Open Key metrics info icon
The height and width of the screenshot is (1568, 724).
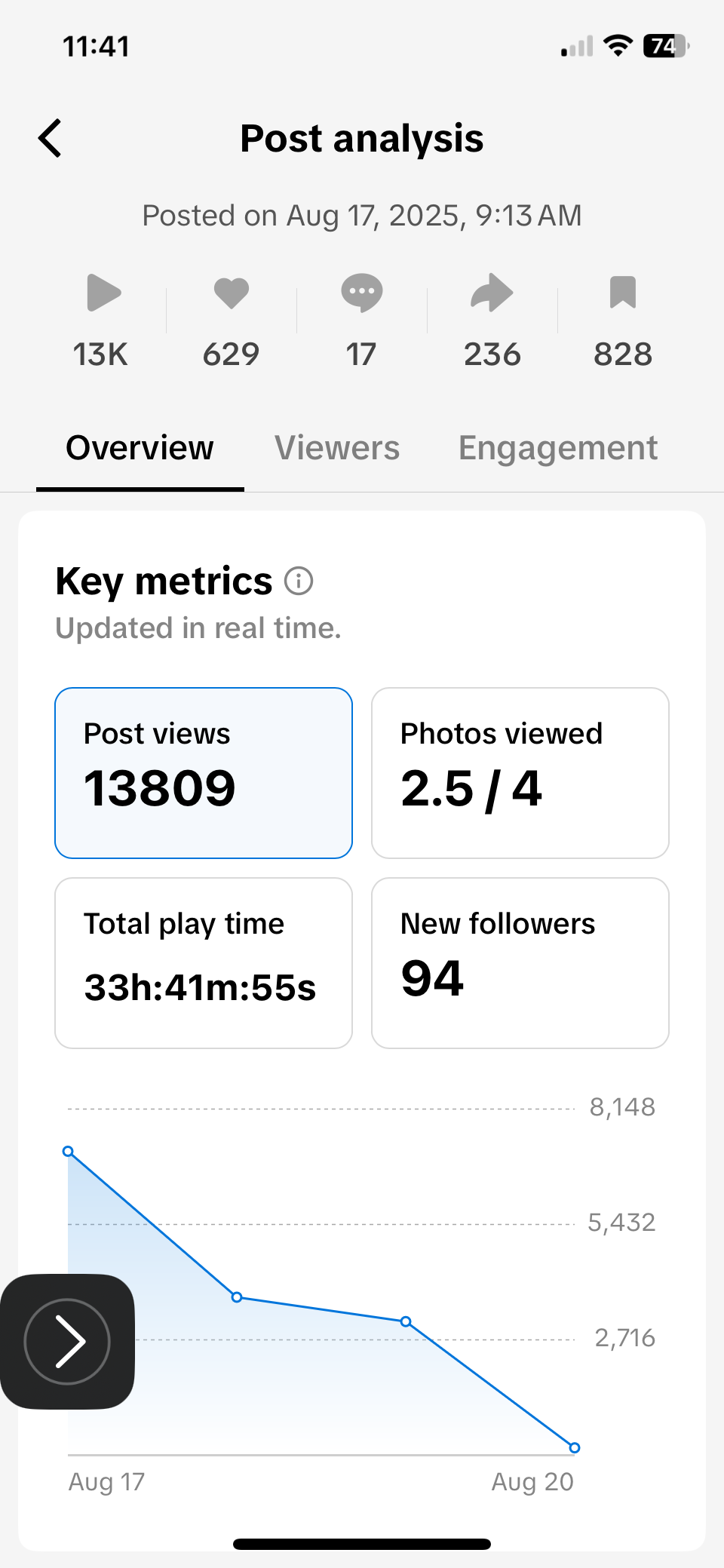click(x=299, y=581)
